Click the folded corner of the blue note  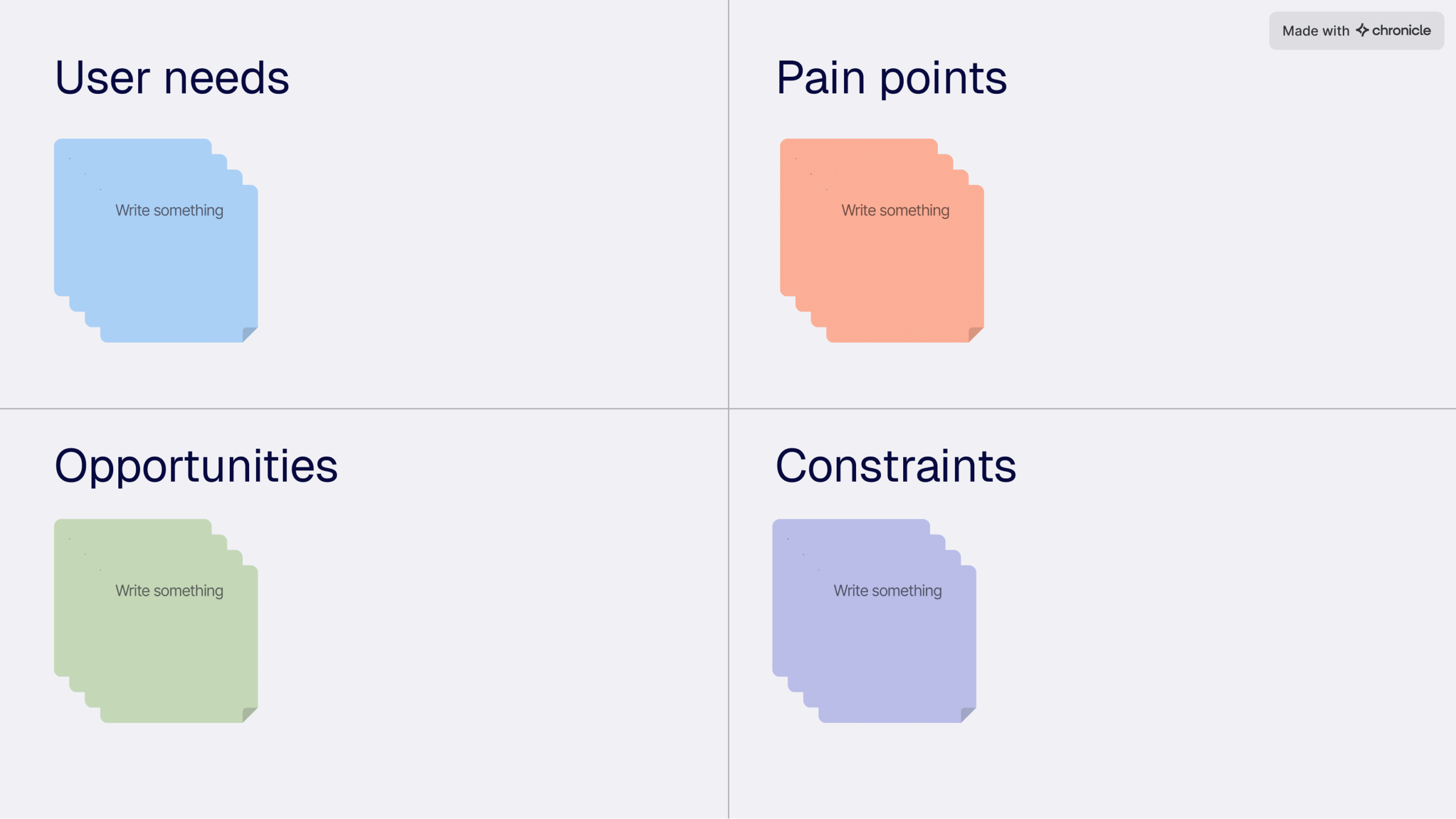tap(249, 334)
